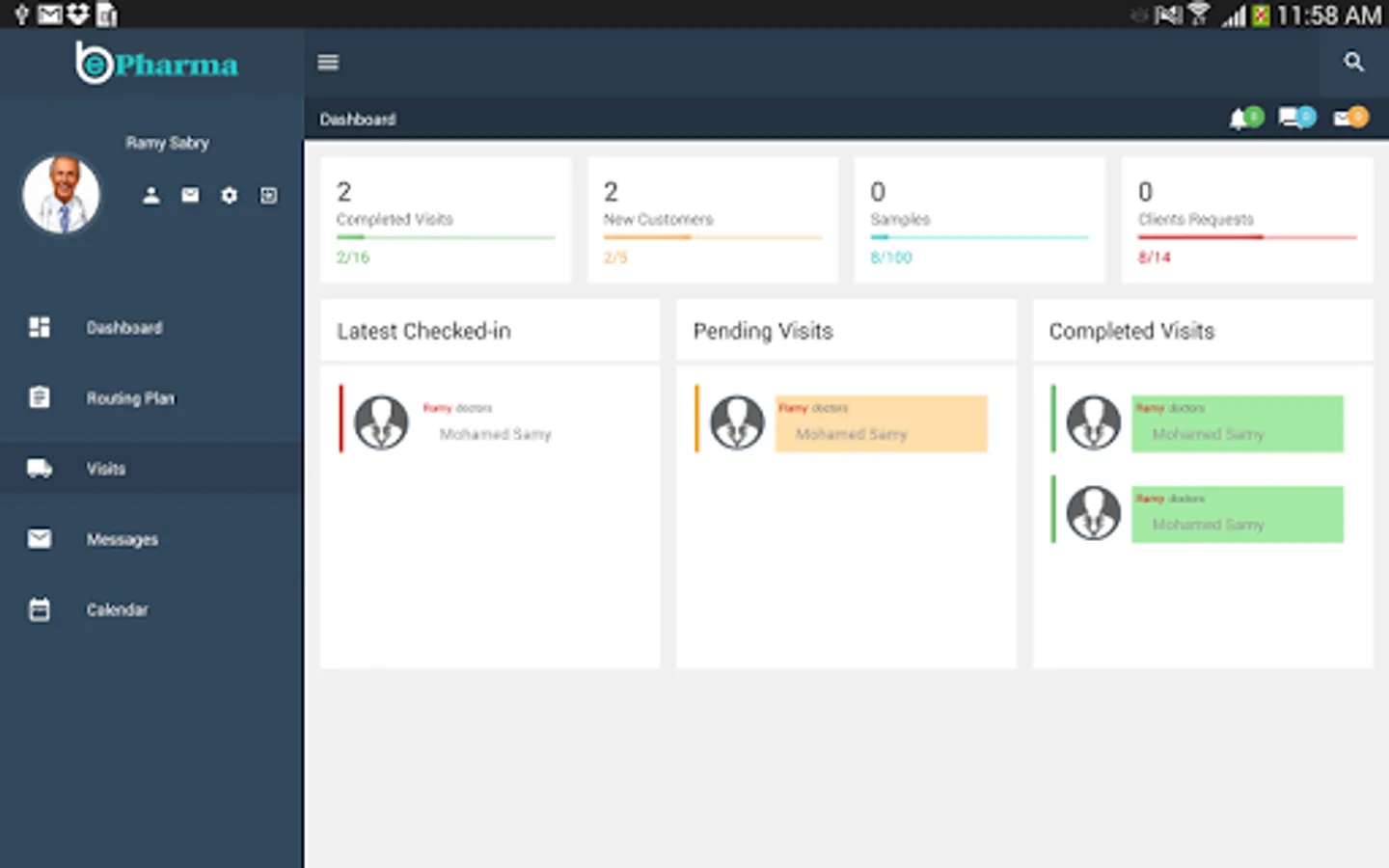Viewport: 1389px width, 868px height.
Task: Click the Dashboard grid icon
Action: [x=40, y=327]
